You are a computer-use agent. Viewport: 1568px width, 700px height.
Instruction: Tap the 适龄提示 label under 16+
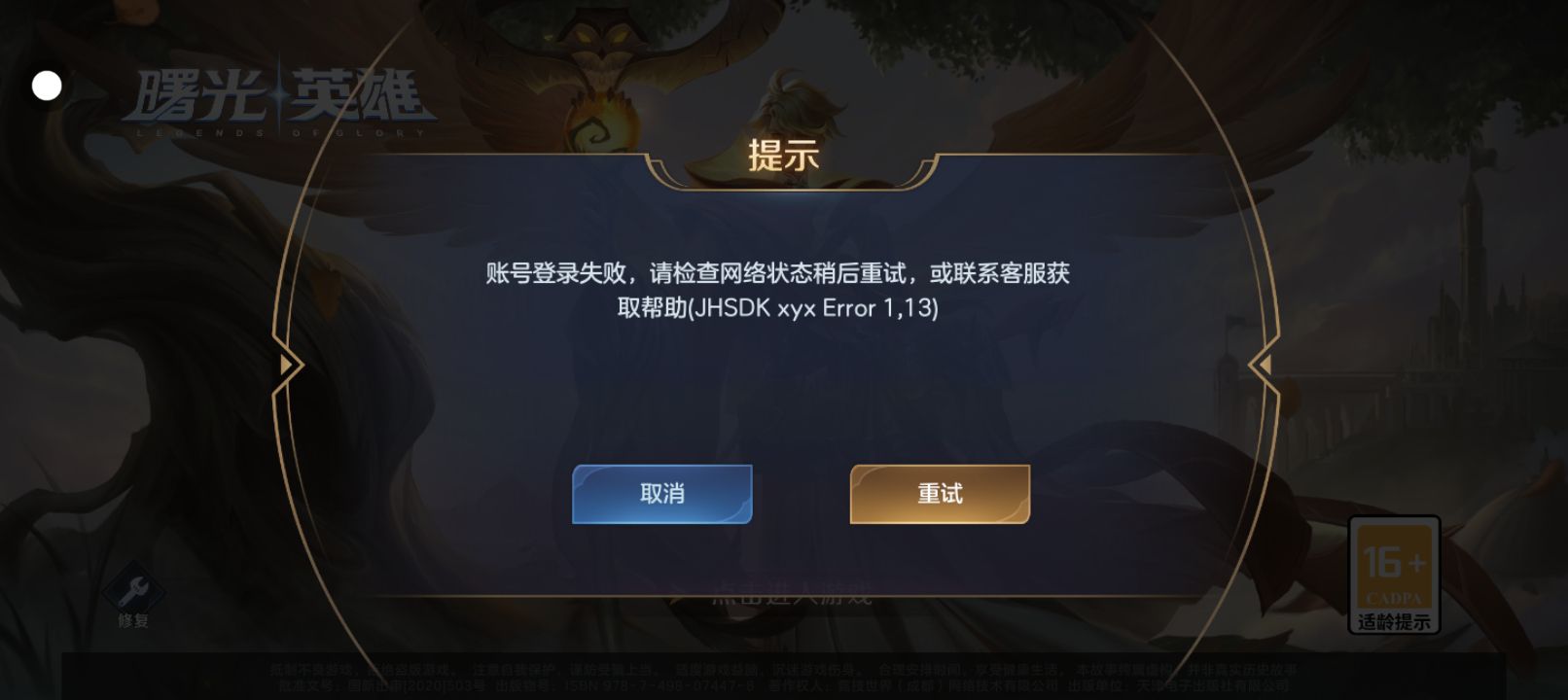tap(1394, 621)
